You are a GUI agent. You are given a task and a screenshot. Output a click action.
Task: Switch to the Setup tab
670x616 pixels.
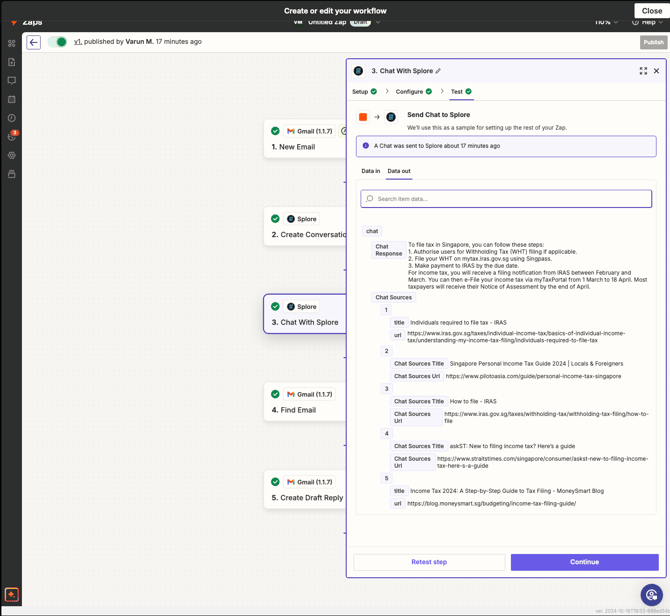[x=364, y=91]
